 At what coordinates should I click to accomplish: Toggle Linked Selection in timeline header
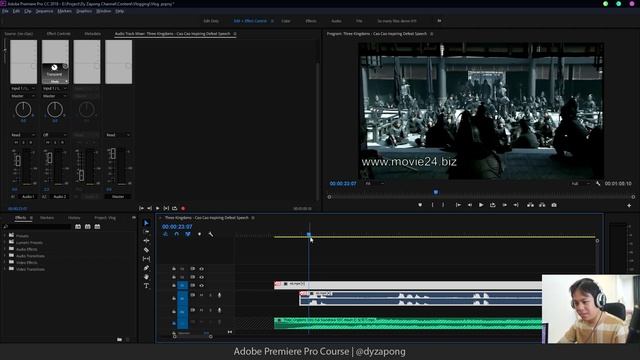188,234
